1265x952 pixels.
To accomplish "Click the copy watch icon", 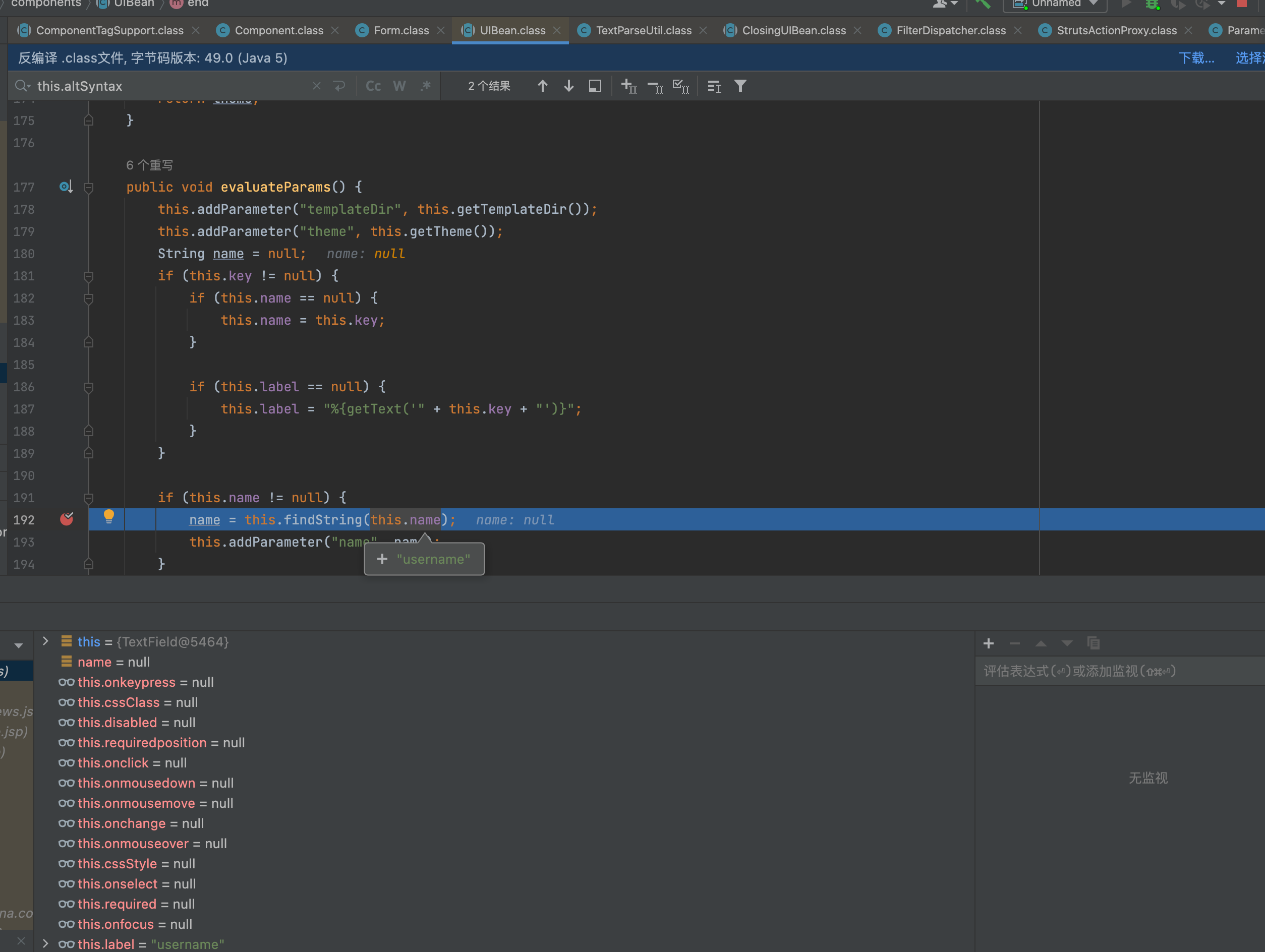I will tap(1094, 643).
